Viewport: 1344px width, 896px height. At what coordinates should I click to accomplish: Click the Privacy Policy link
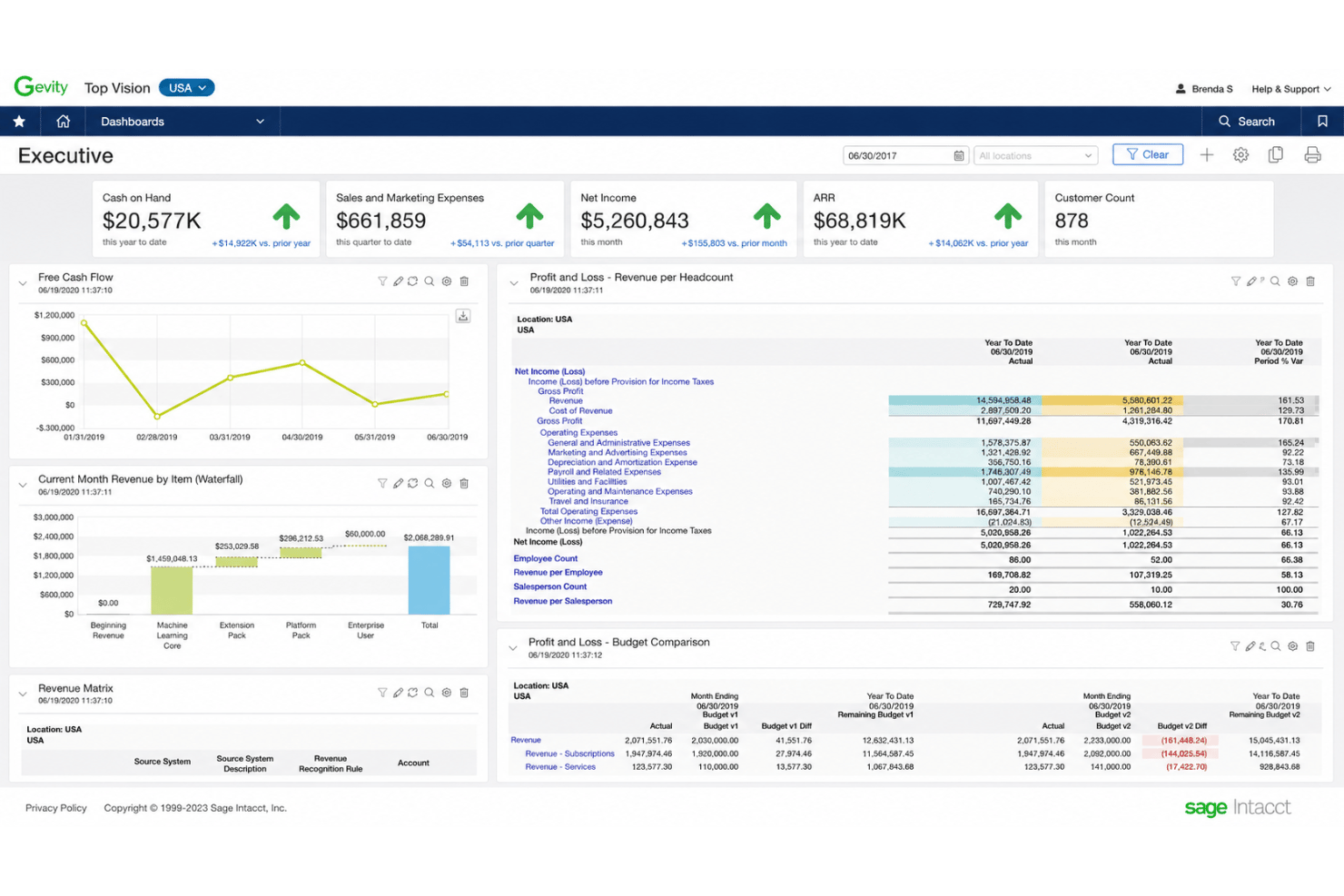coord(56,808)
